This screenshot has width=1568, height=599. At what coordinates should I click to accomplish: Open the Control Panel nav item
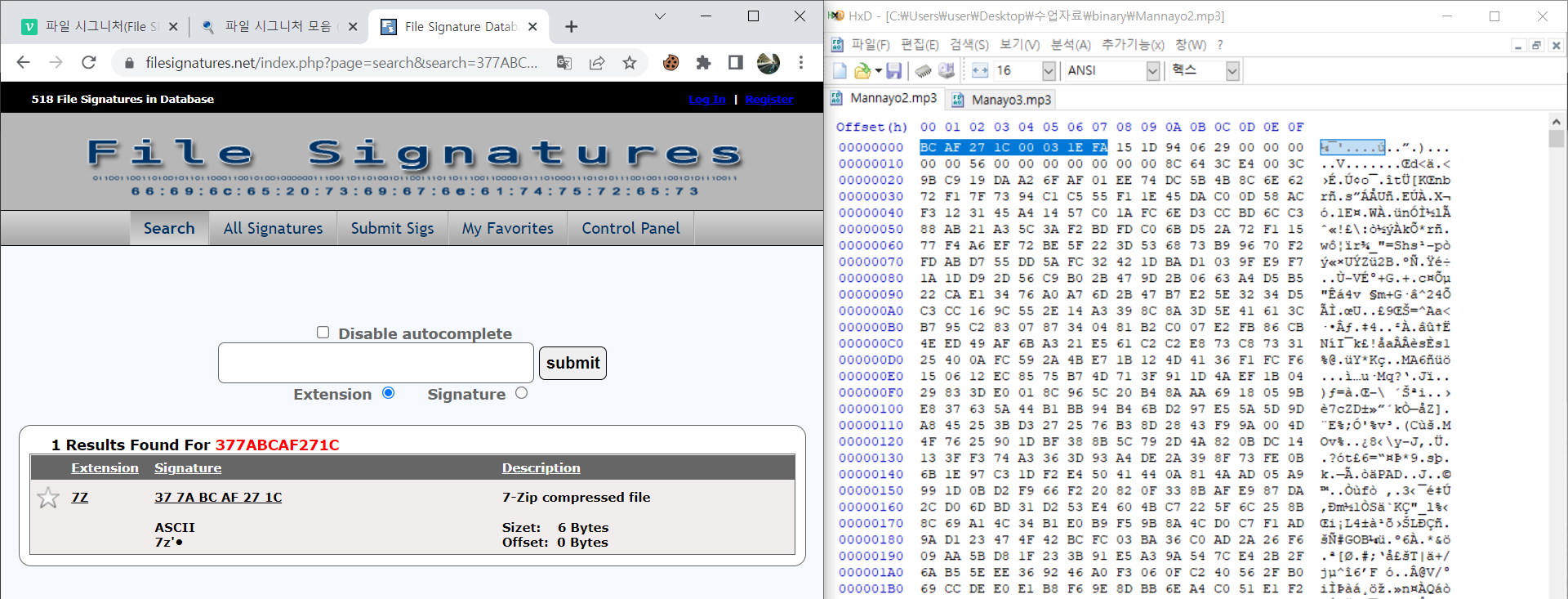point(630,228)
